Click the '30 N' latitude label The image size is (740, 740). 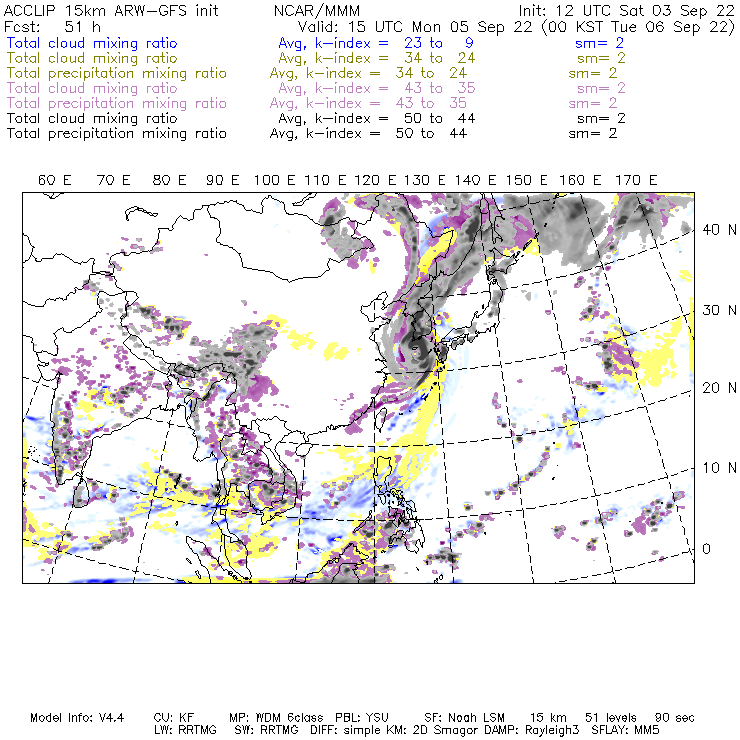(x=719, y=311)
